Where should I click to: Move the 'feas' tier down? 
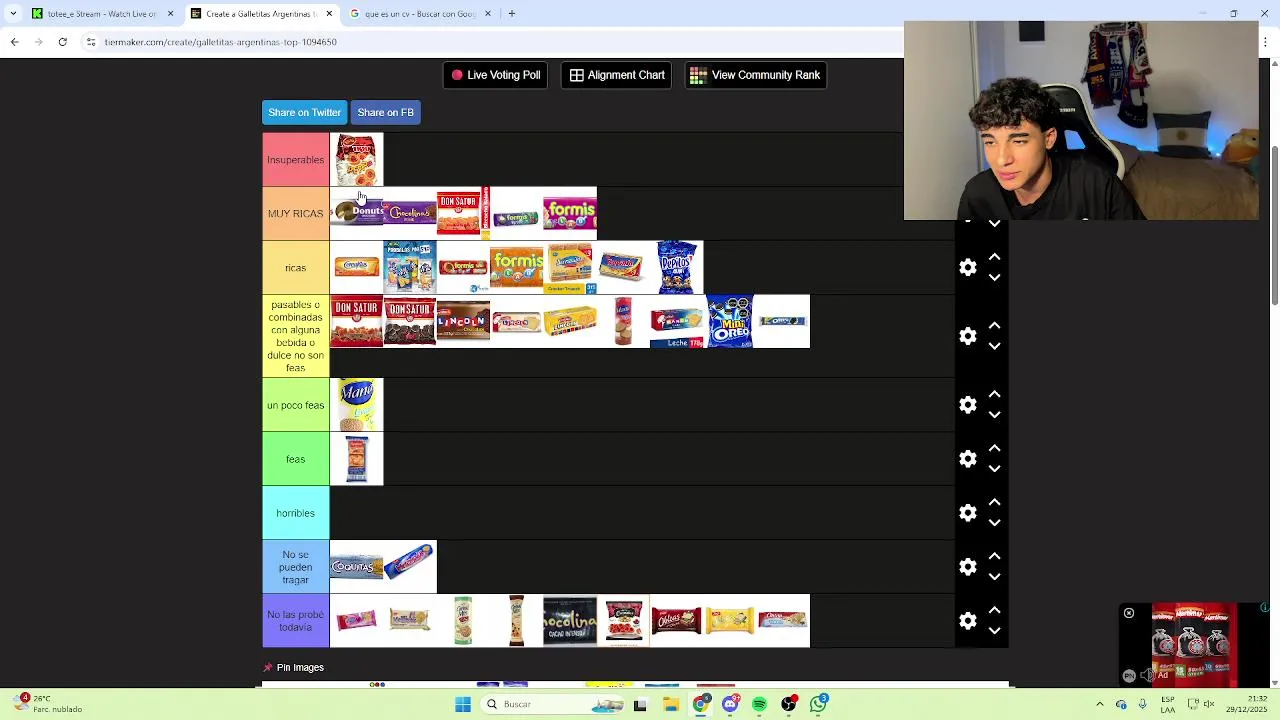(x=994, y=469)
